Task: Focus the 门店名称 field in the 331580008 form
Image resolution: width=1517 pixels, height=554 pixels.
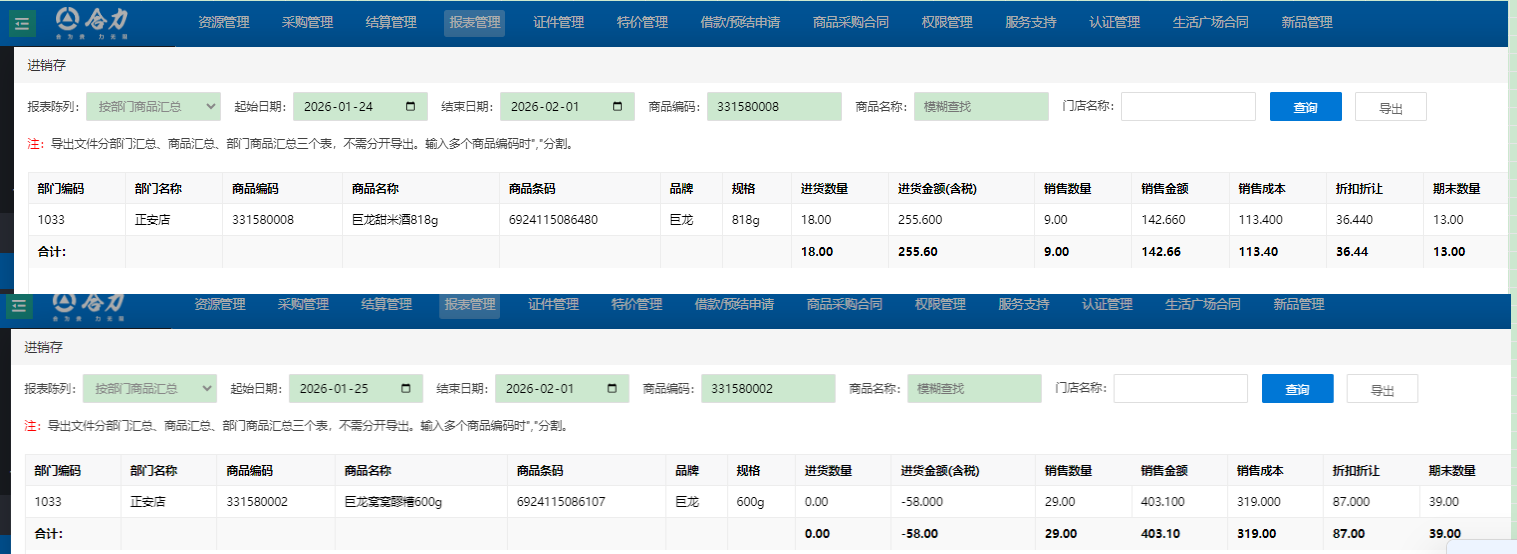Action: pos(1187,107)
